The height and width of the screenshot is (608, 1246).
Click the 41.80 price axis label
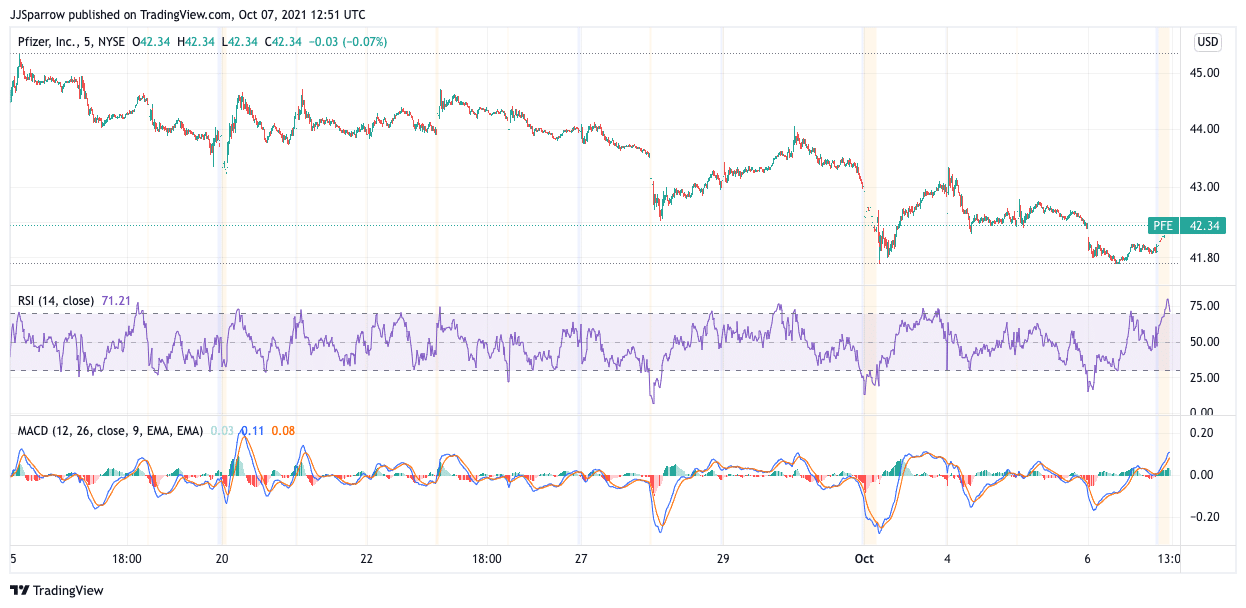click(x=1205, y=258)
